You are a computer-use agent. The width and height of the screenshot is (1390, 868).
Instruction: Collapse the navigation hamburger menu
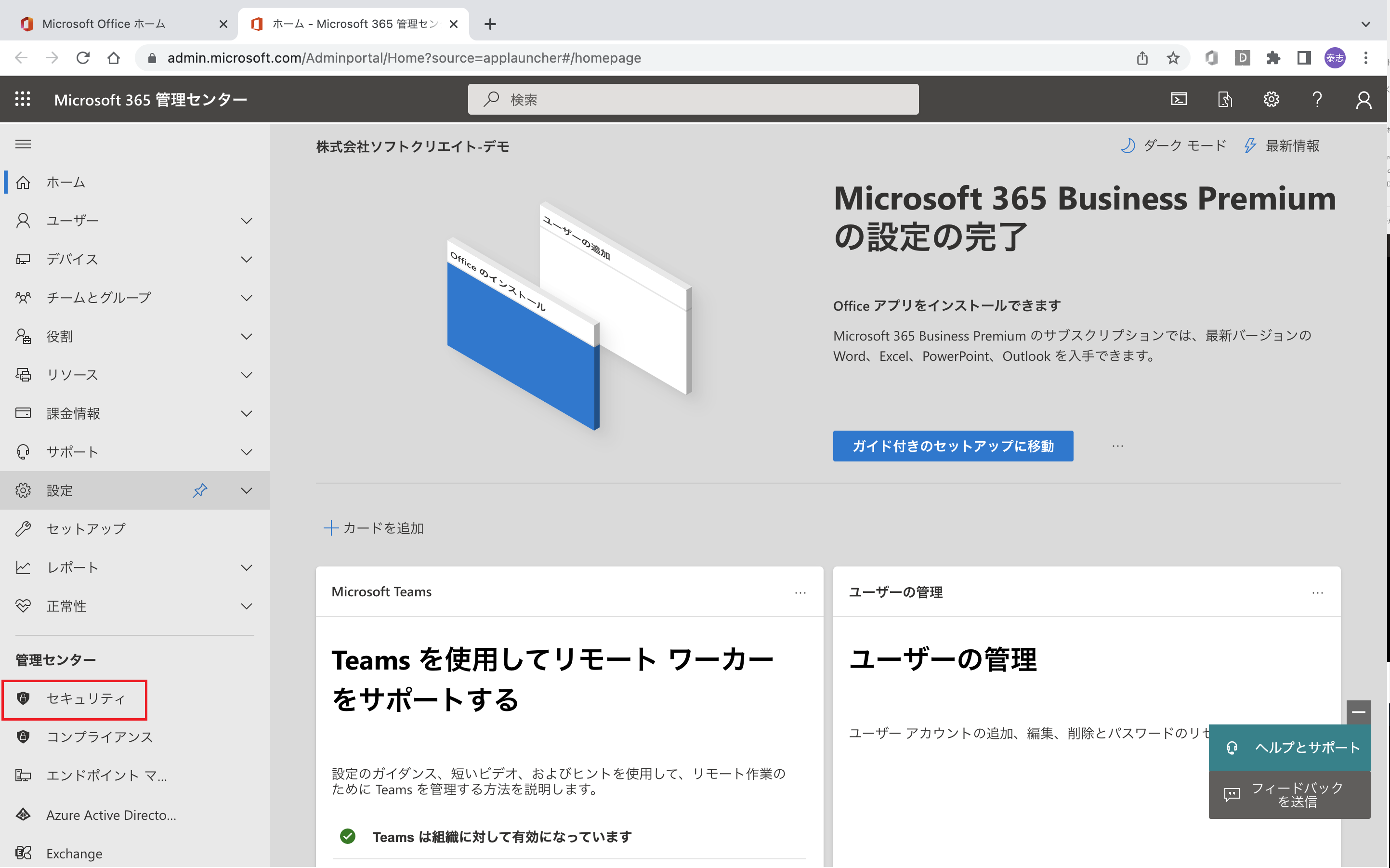pos(23,144)
